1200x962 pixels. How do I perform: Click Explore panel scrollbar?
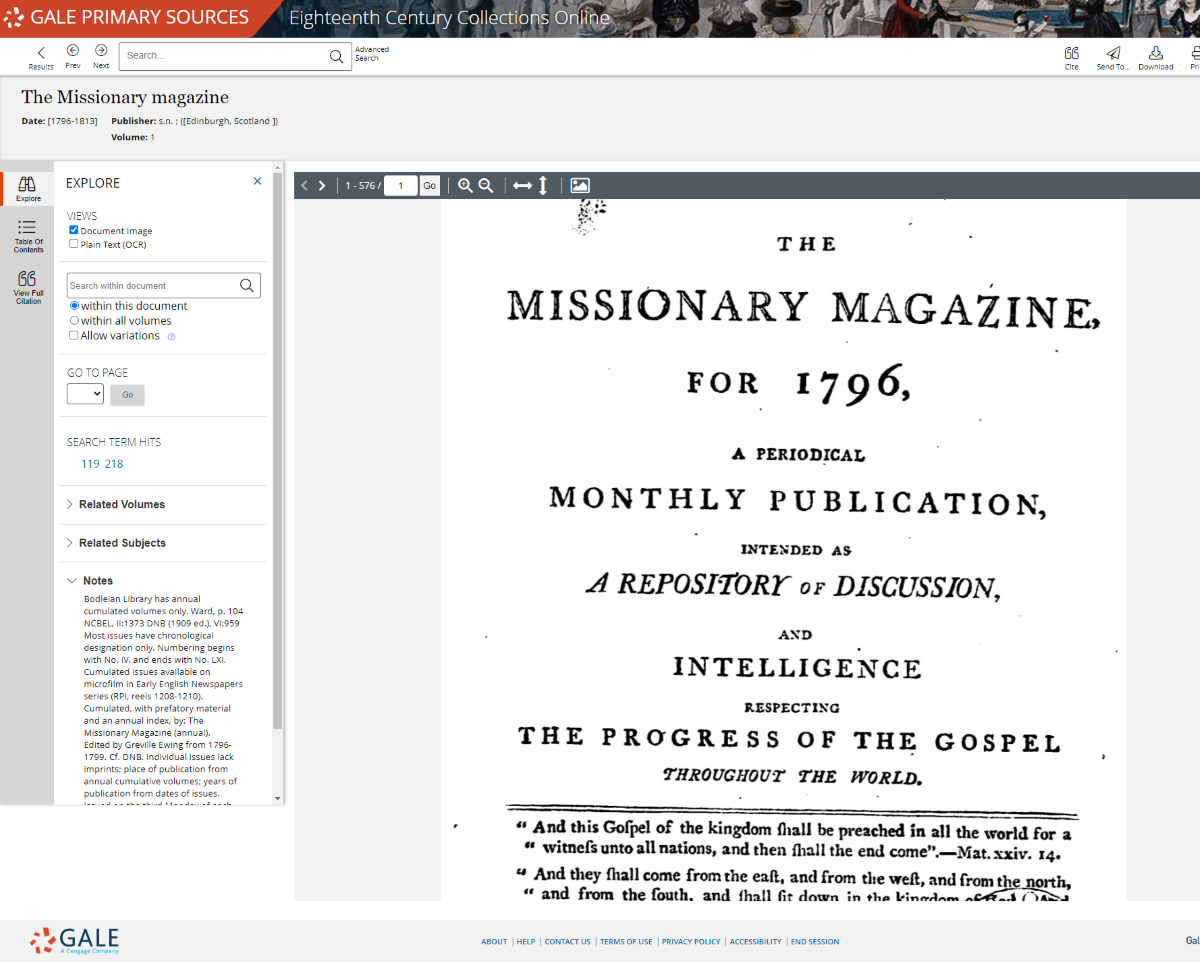point(278,450)
